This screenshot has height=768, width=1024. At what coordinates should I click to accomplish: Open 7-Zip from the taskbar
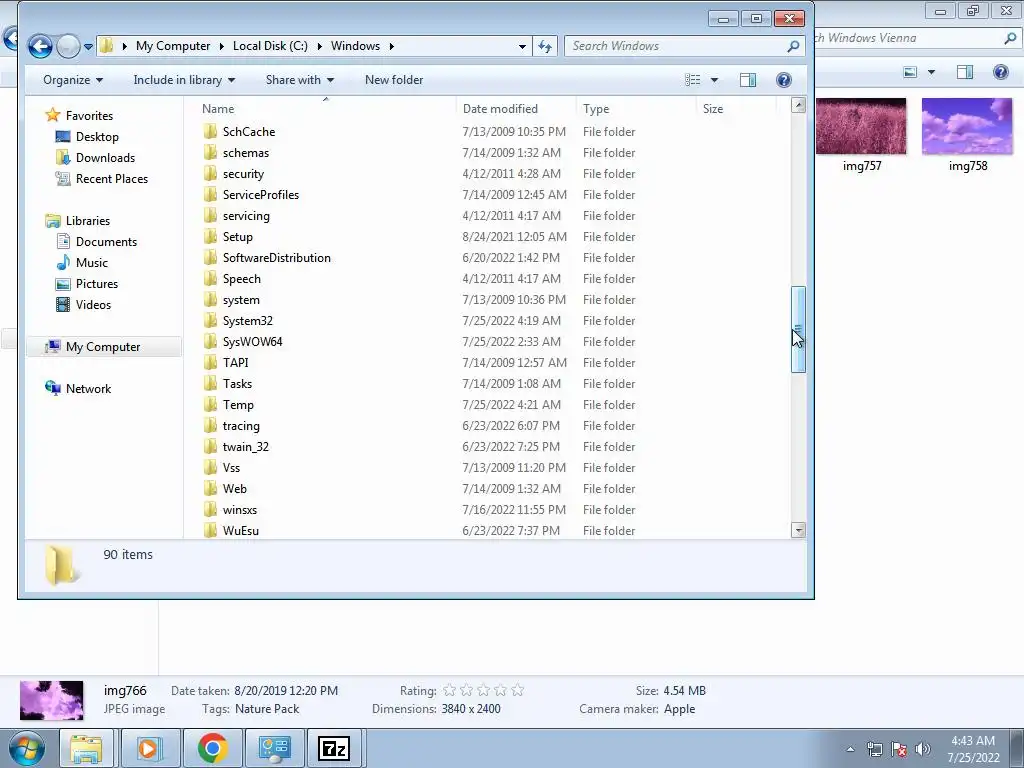[x=334, y=748]
